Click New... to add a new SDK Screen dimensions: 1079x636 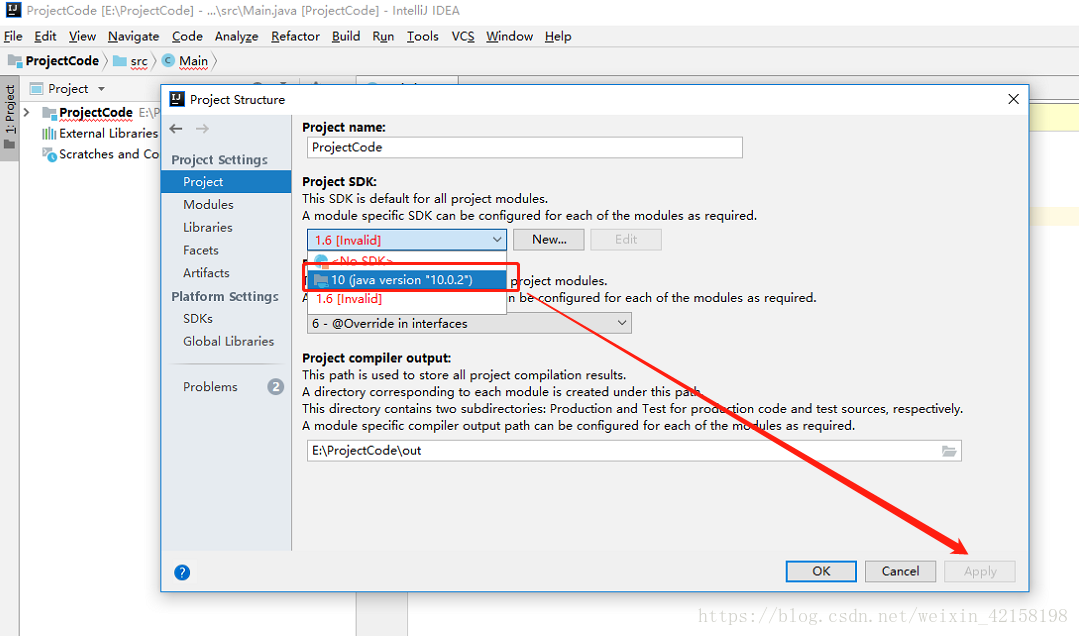[x=548, y=239]
